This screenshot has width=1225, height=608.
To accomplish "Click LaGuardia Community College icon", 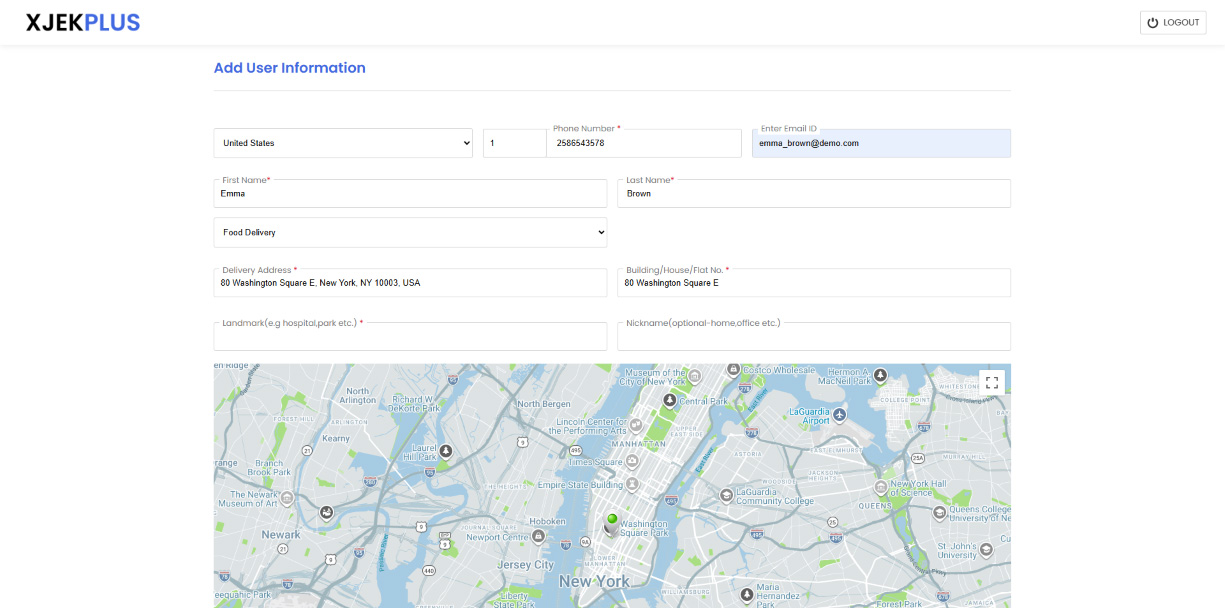I will point(727,495).
